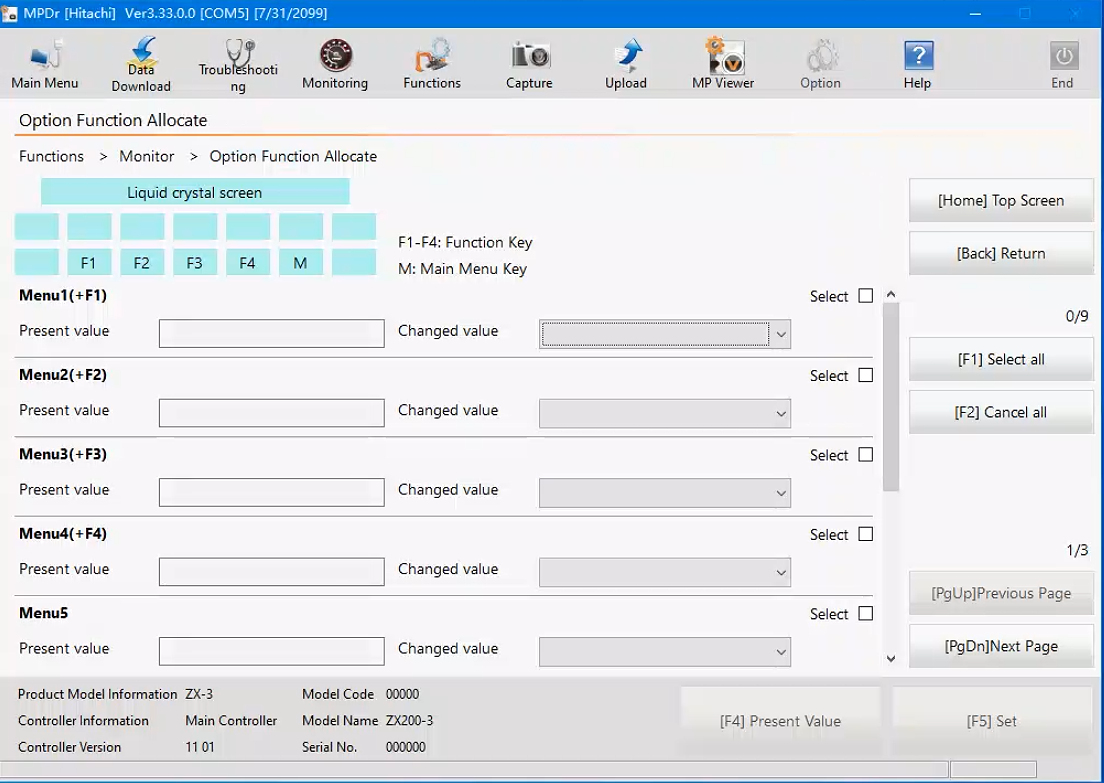Click the F2 key in the screen diagram
This screenshot has height=783, width=1104.
pos(142,263)
